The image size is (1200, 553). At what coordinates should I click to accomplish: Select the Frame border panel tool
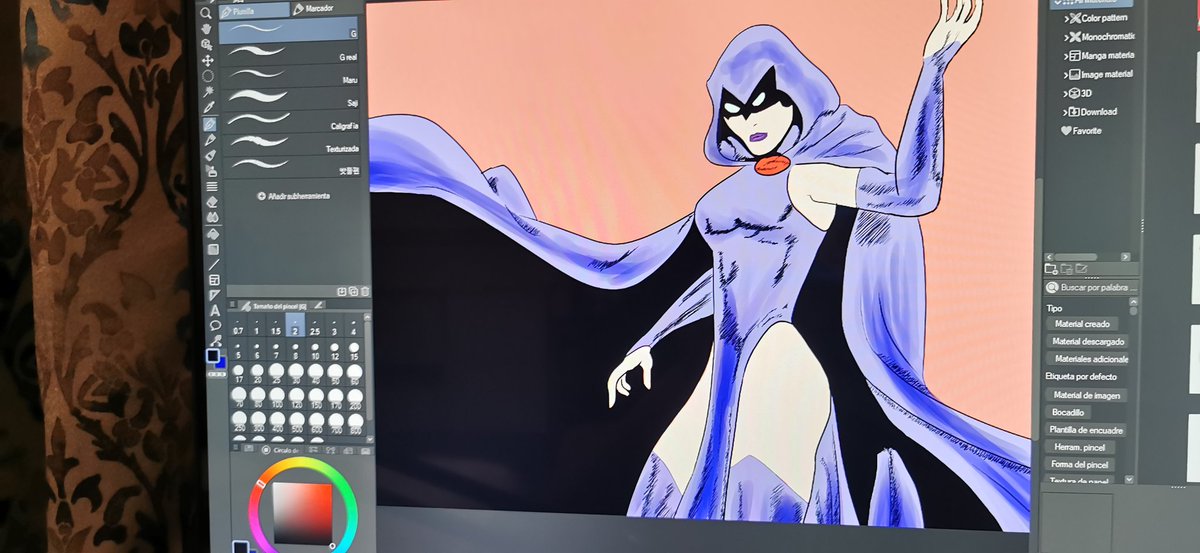click(x=214, y=280)
